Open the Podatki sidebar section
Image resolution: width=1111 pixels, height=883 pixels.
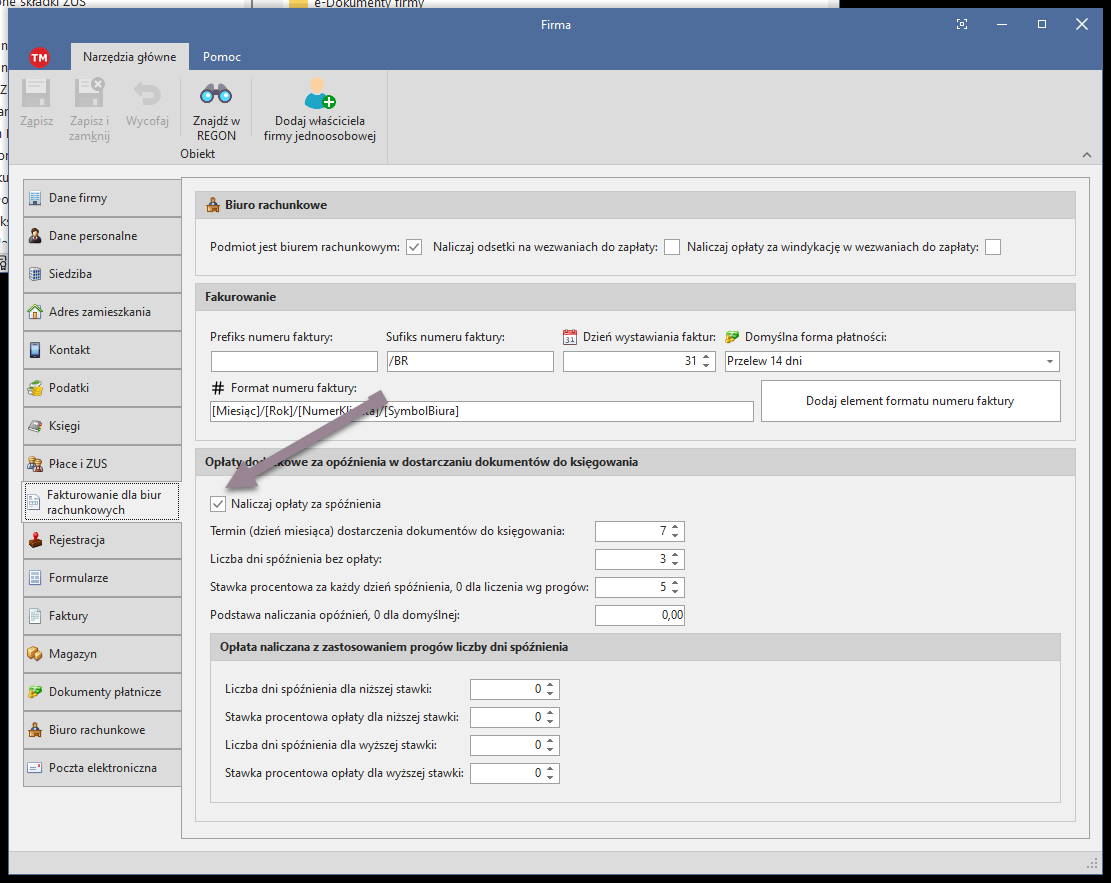tap(102, 388)
